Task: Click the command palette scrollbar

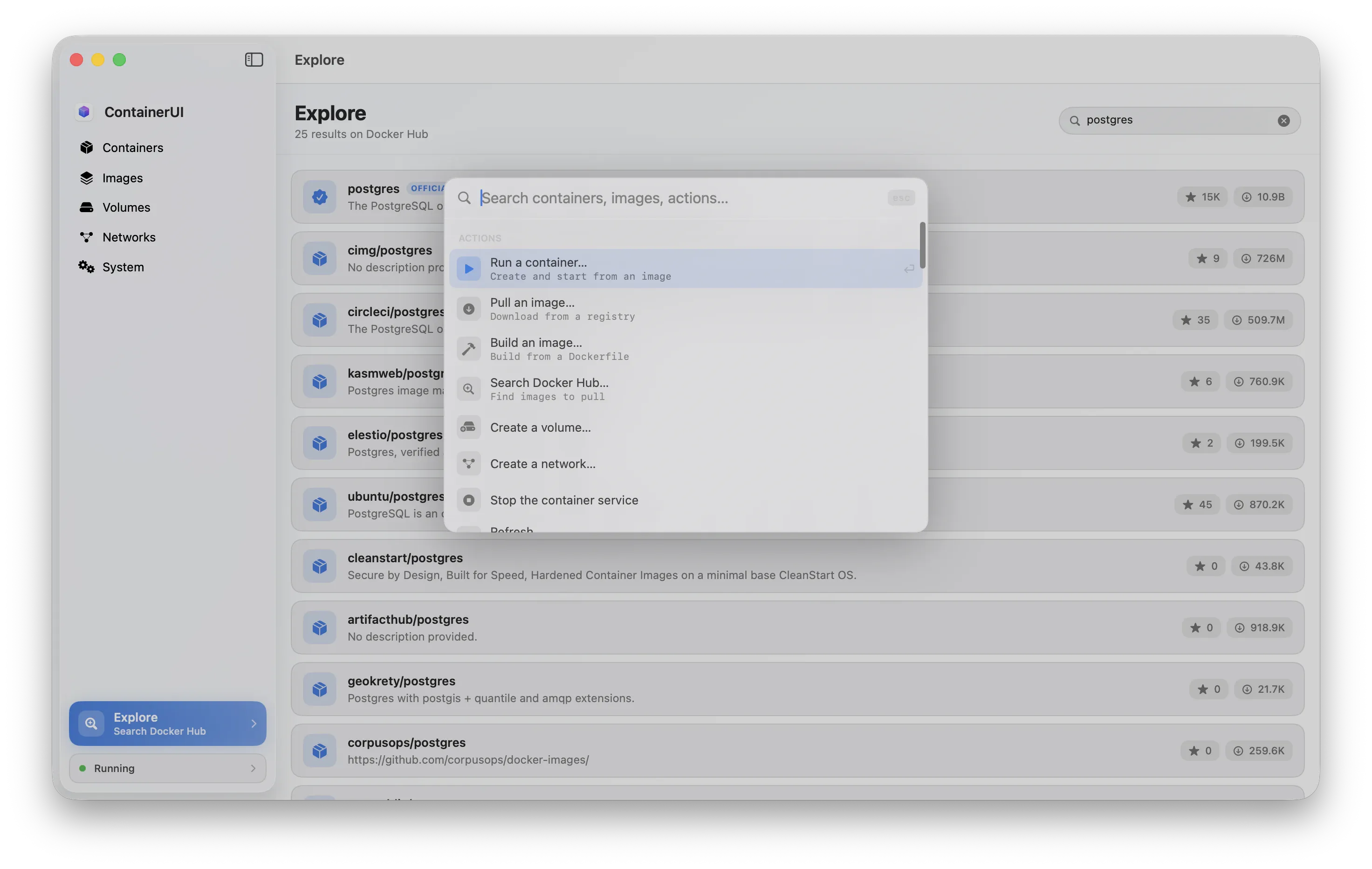Action: pos(922,245)
